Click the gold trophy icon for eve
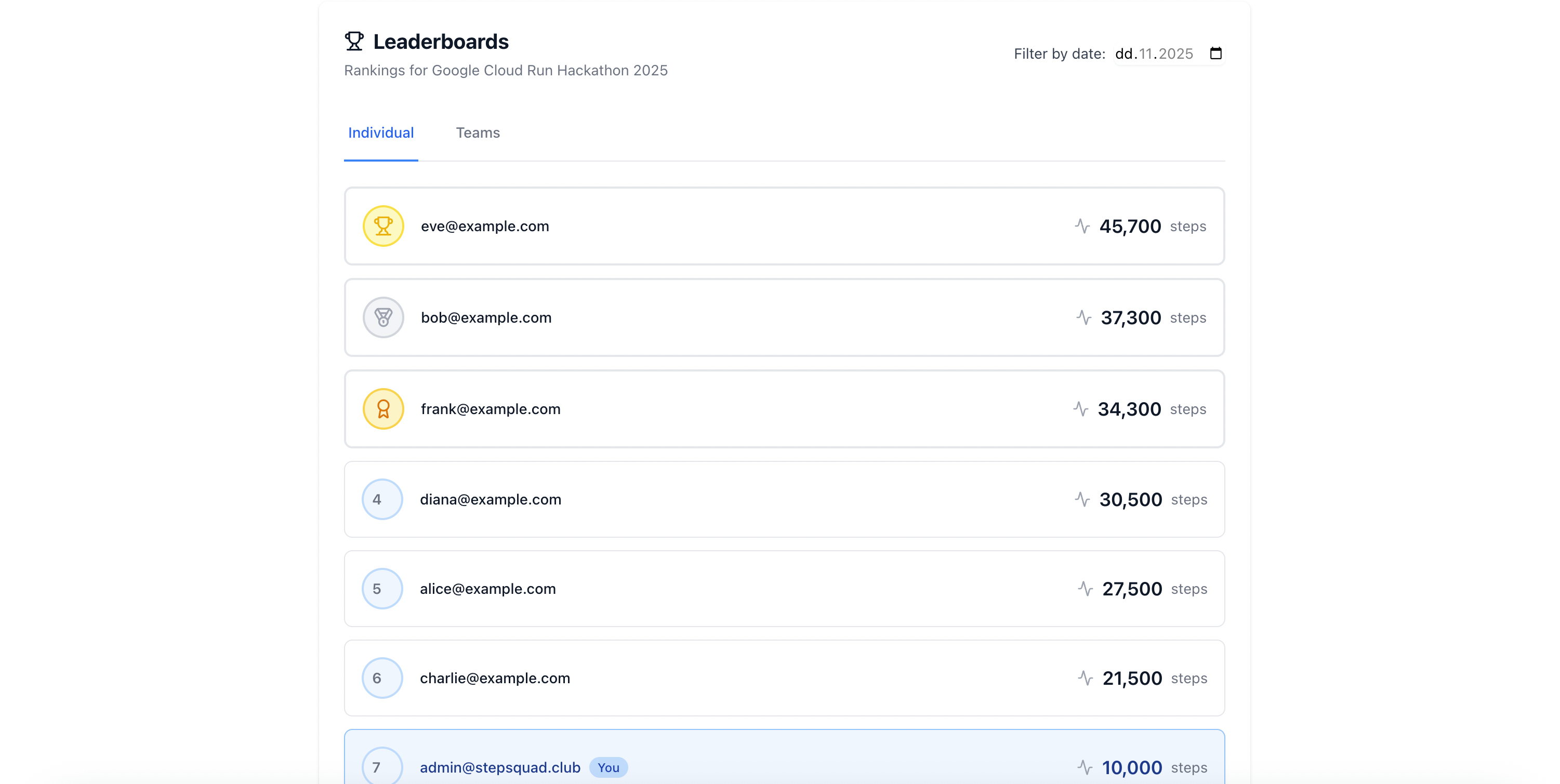1560x784 pixels. point(383,226)
